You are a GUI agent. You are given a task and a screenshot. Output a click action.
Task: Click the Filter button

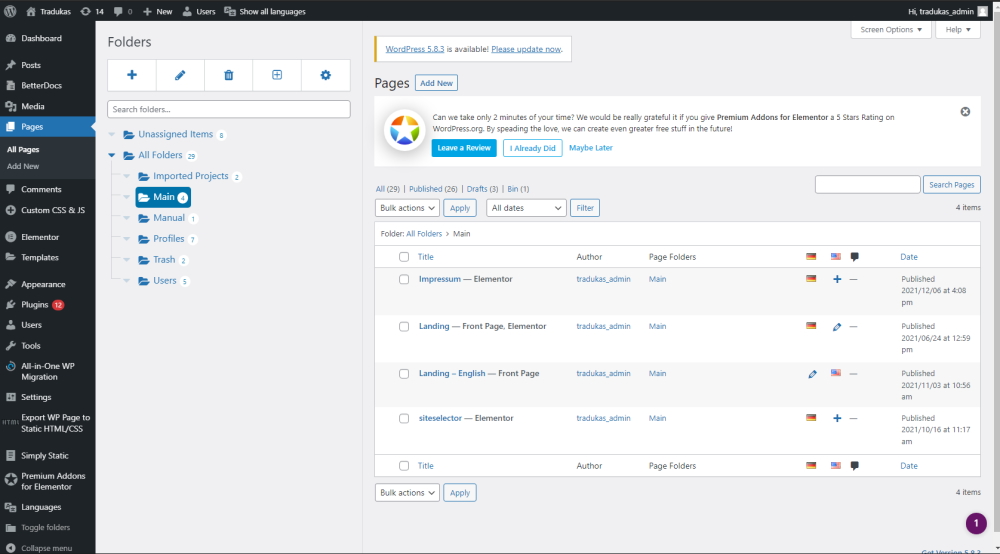coord(585,208)
